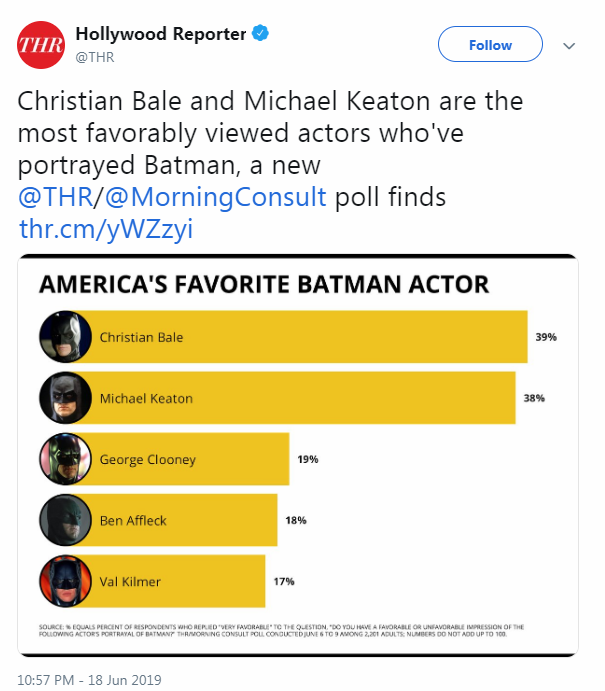This screenshot has height=691, width=605.
Task: Follow the thr.cm/yWZzyi short link
Action: (106, 229)
